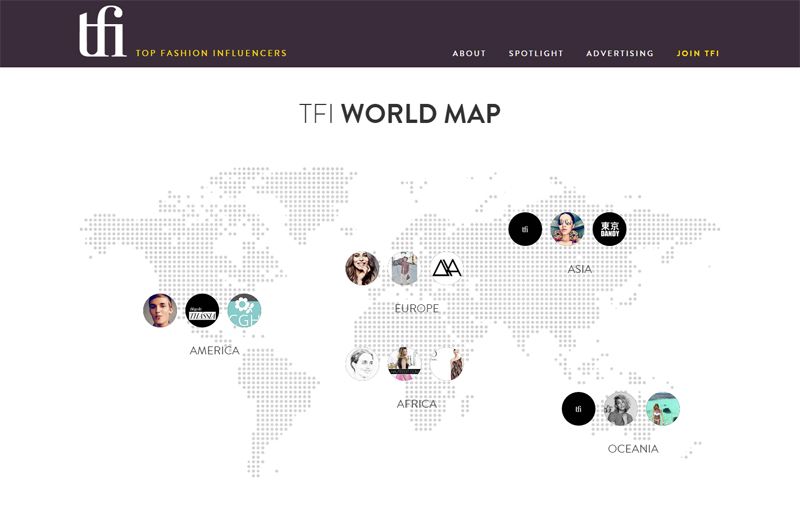This screenshot has height=511, width=800.
Task: Select the EUROPE region label
Action: [417, 309]
